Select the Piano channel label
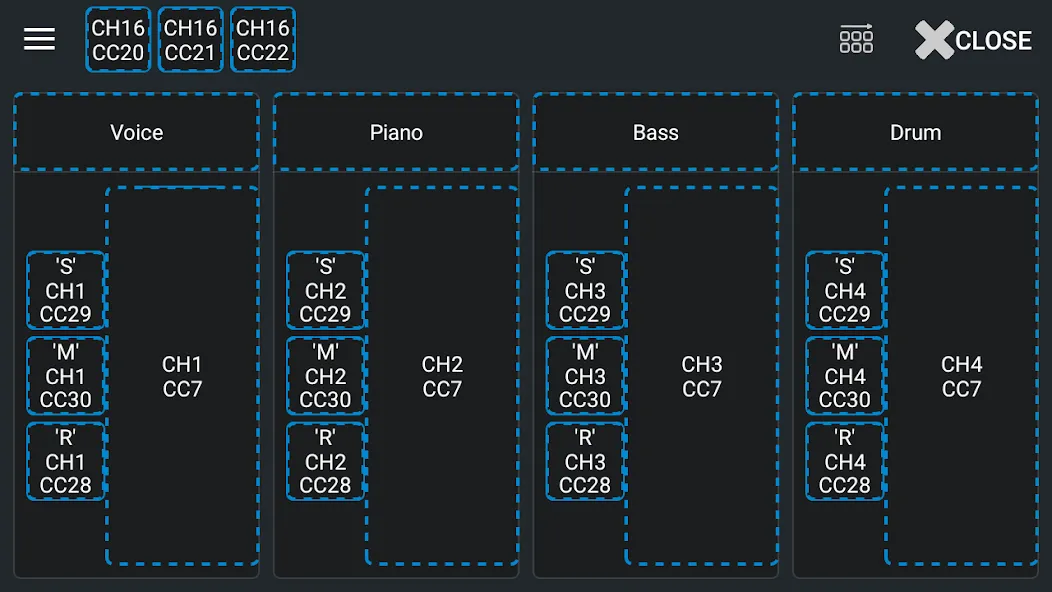1052x592 pixels. [397, 132]
